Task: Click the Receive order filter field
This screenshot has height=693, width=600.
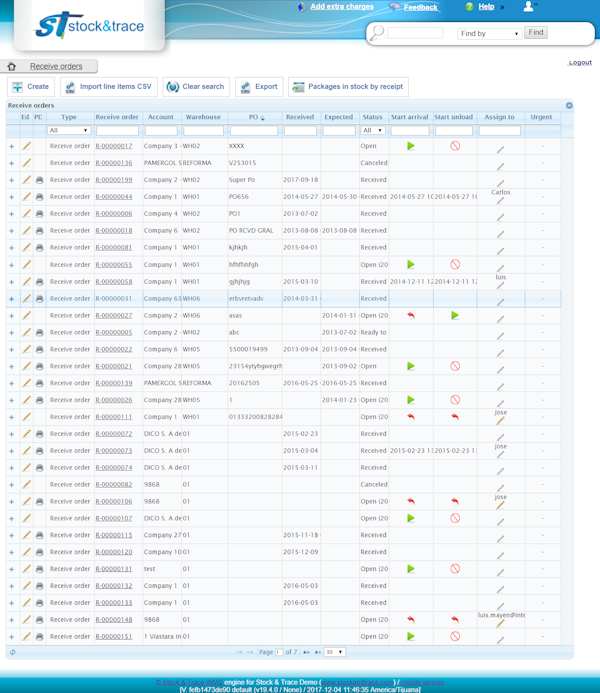Action: 118,131
